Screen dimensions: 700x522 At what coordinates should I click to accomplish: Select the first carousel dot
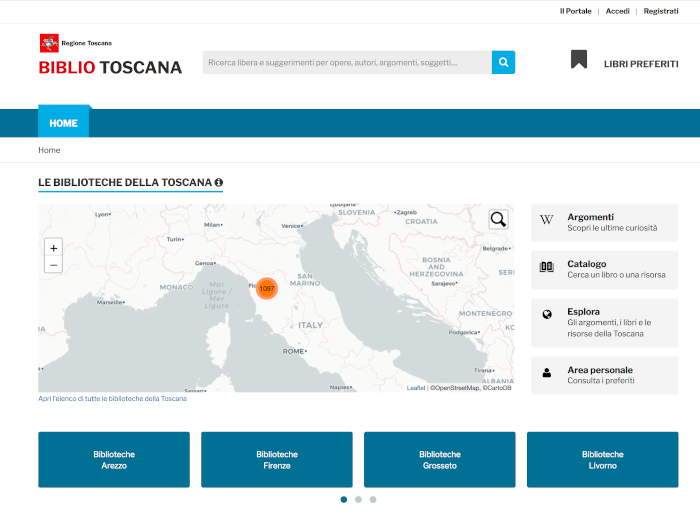tap(344, 499)
